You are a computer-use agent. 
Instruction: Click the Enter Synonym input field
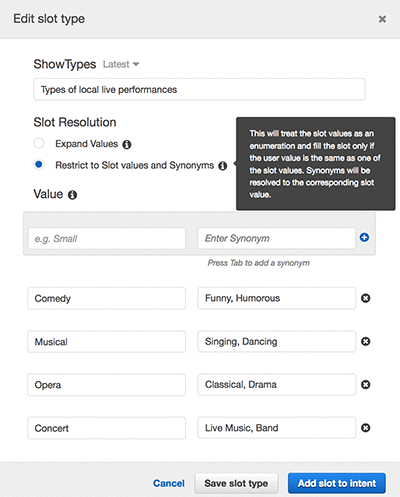point(277,238)
